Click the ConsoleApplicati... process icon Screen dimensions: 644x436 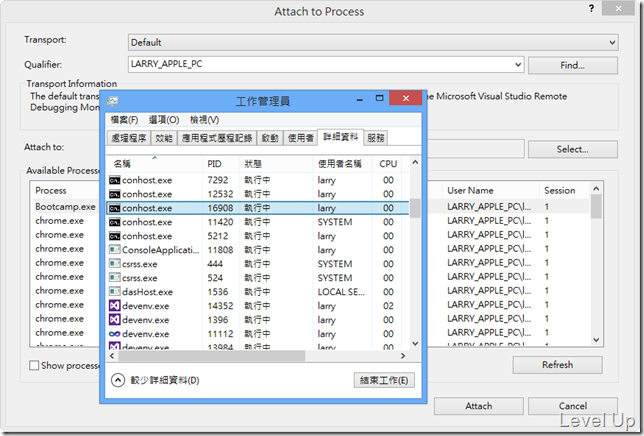[x=115, y=250]
